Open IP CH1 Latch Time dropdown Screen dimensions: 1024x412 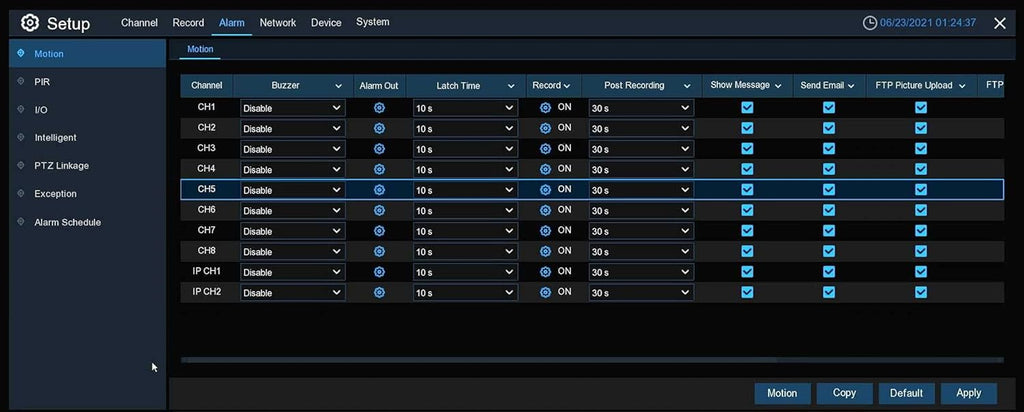[466, 272]
